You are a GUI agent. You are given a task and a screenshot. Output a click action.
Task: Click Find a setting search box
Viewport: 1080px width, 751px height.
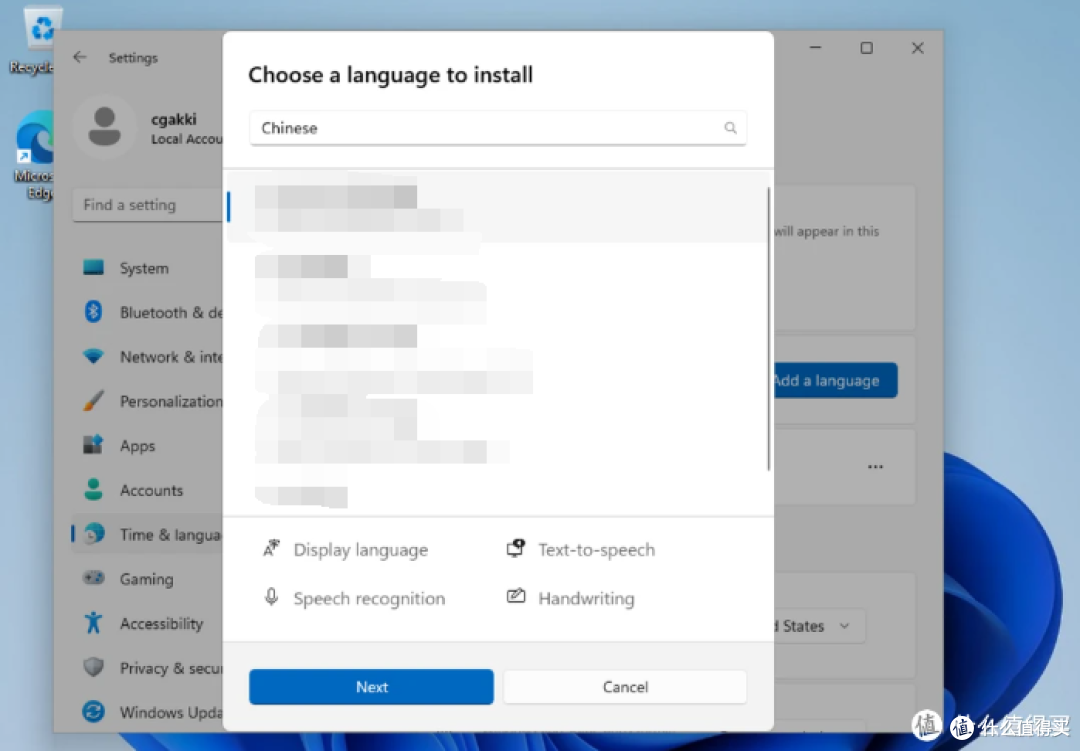[147, 205]
